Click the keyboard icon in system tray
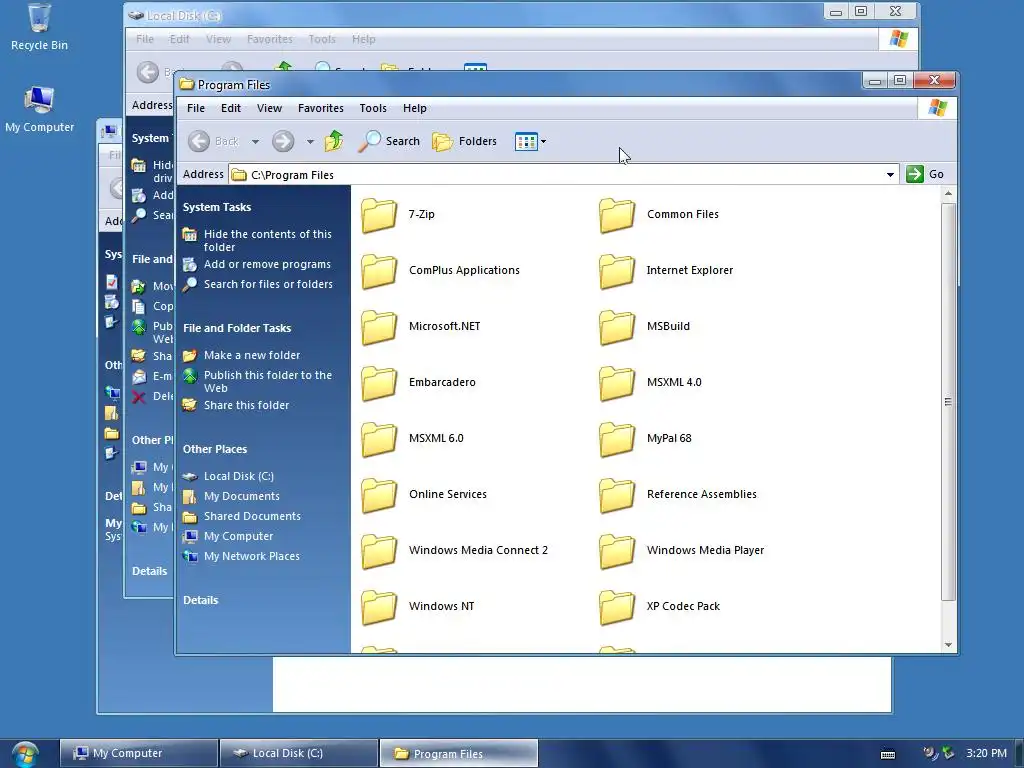Screen dimensions: 1024x768 click(x=888, y=754)
